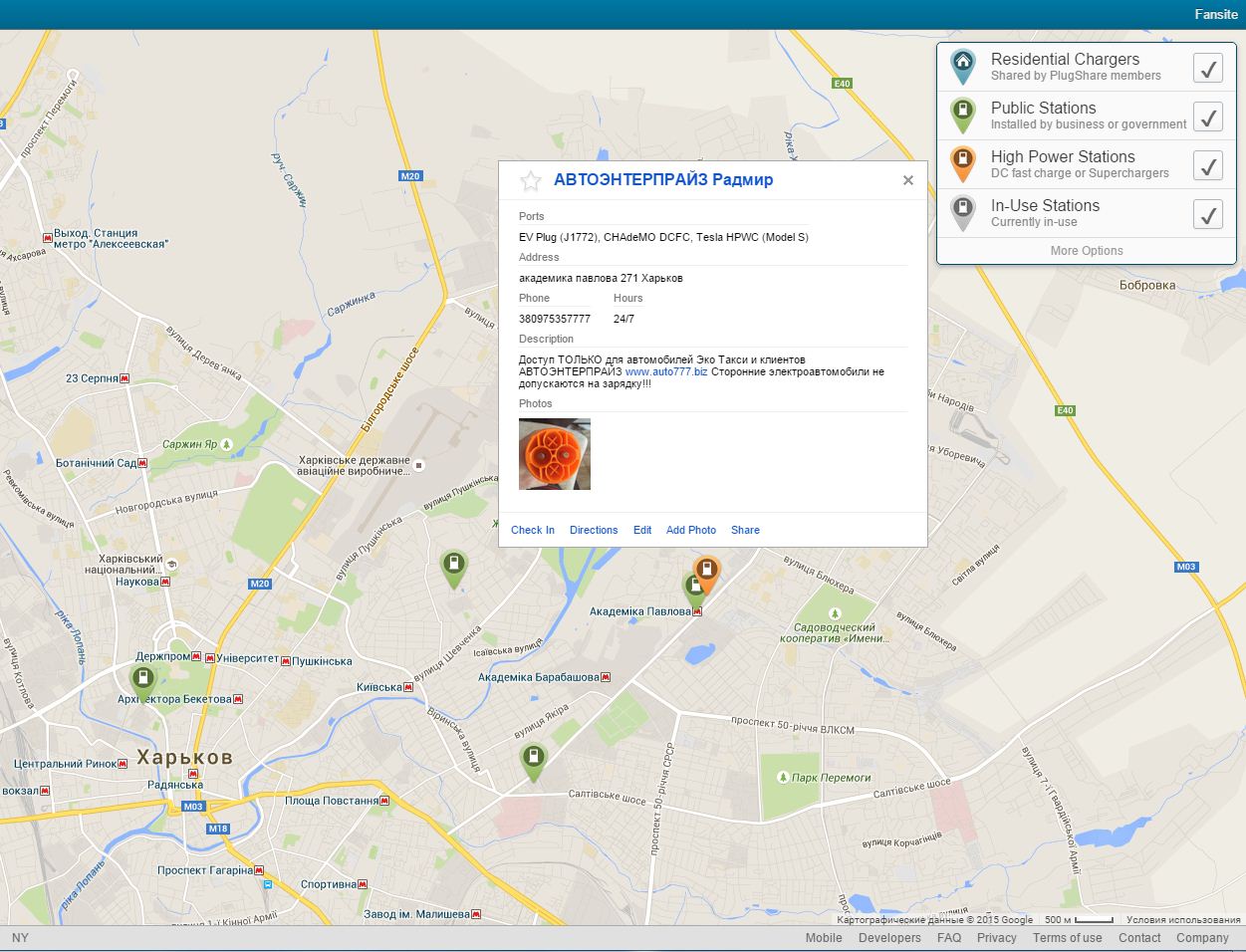Open the www.auto777.biz link

pyautogui.click(x=665, y=371)
